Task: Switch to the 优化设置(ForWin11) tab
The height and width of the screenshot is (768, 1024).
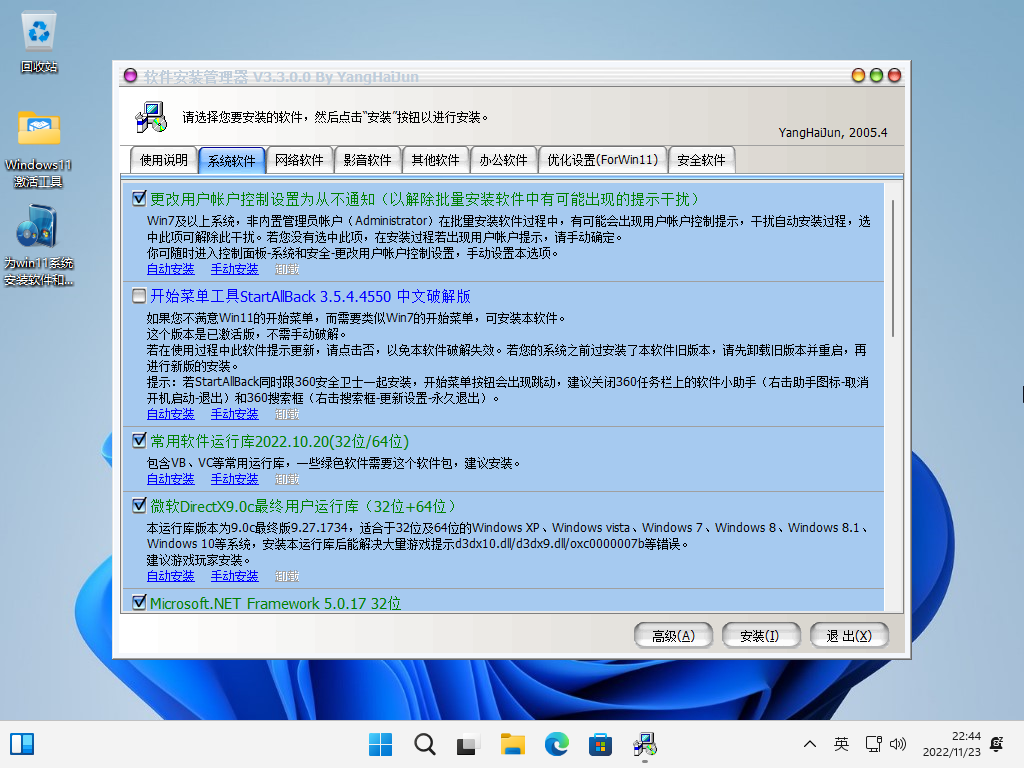Action: 601,160
